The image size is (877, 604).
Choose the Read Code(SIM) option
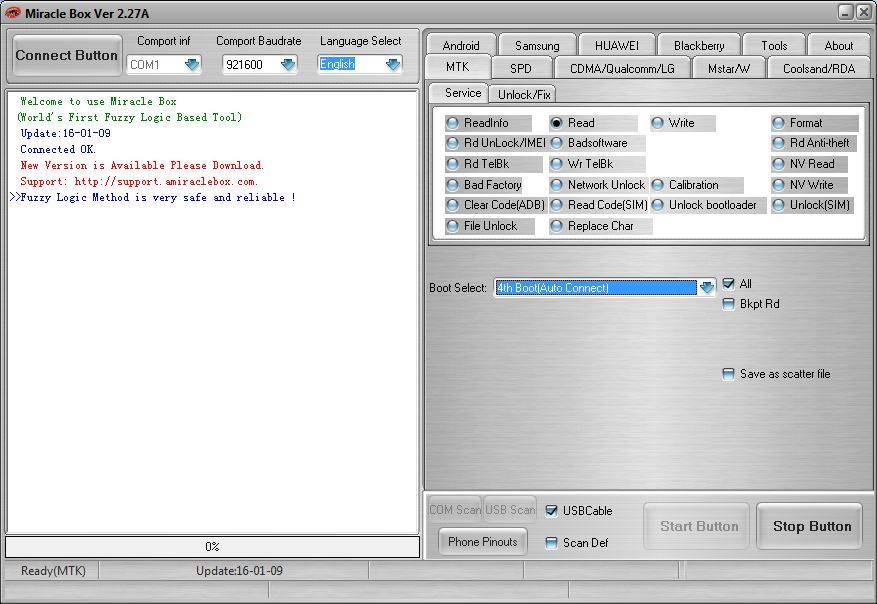599,205
